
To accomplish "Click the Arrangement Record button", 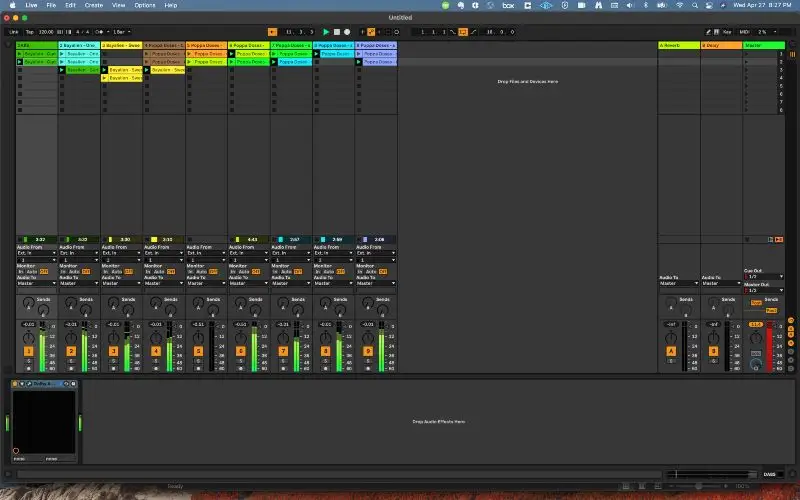I will tap(346, 32).
